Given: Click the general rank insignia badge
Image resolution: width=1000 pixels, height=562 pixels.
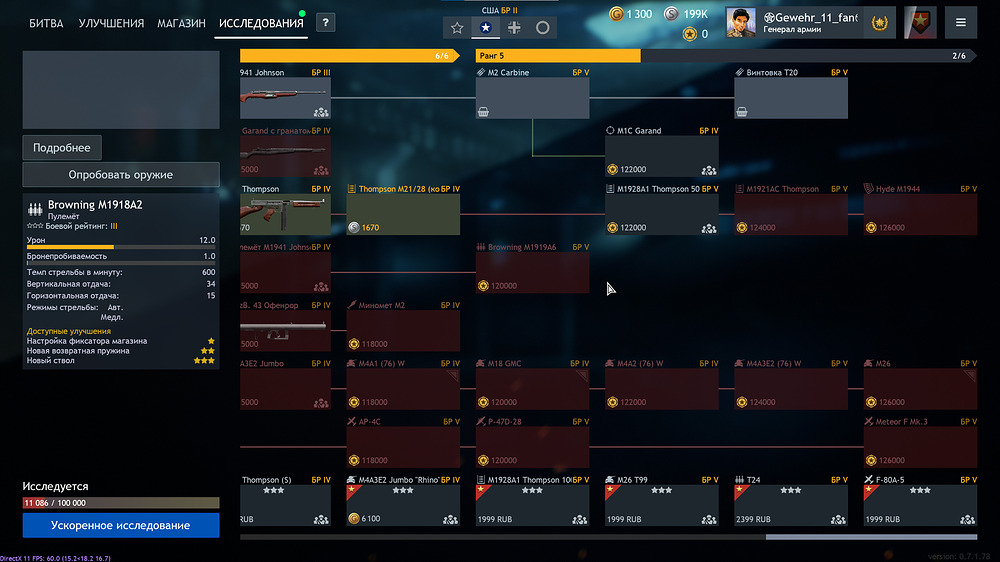Looking at the screenshot, I should tap(880, 22).
